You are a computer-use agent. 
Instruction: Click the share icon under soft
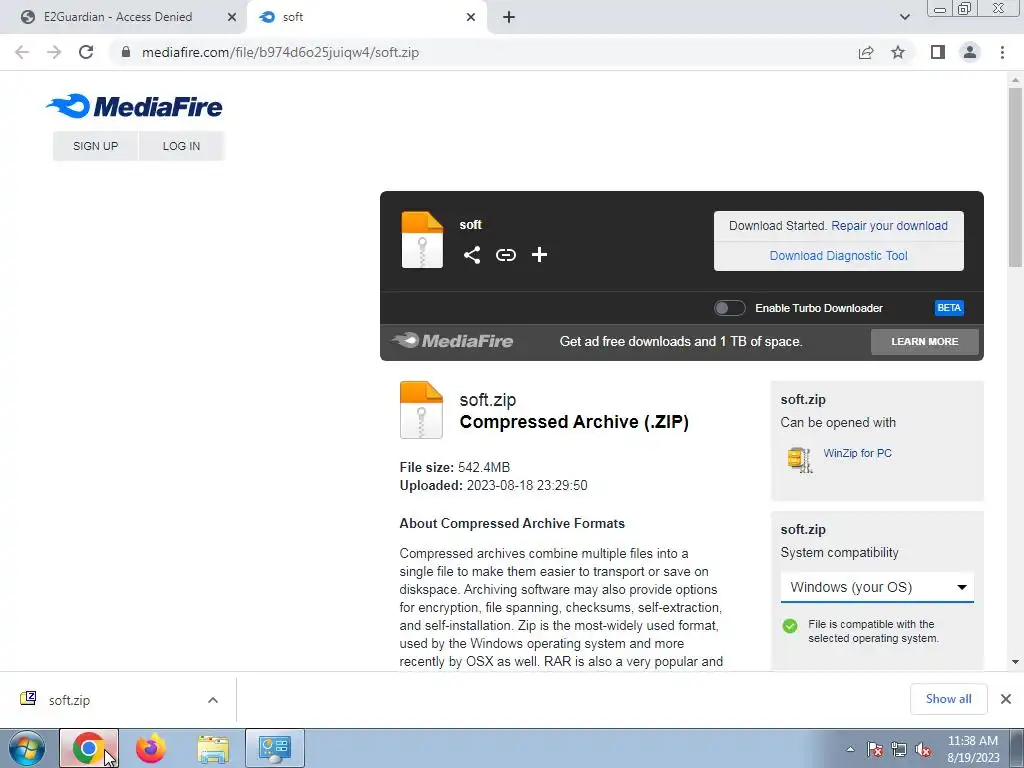(472, 255)
